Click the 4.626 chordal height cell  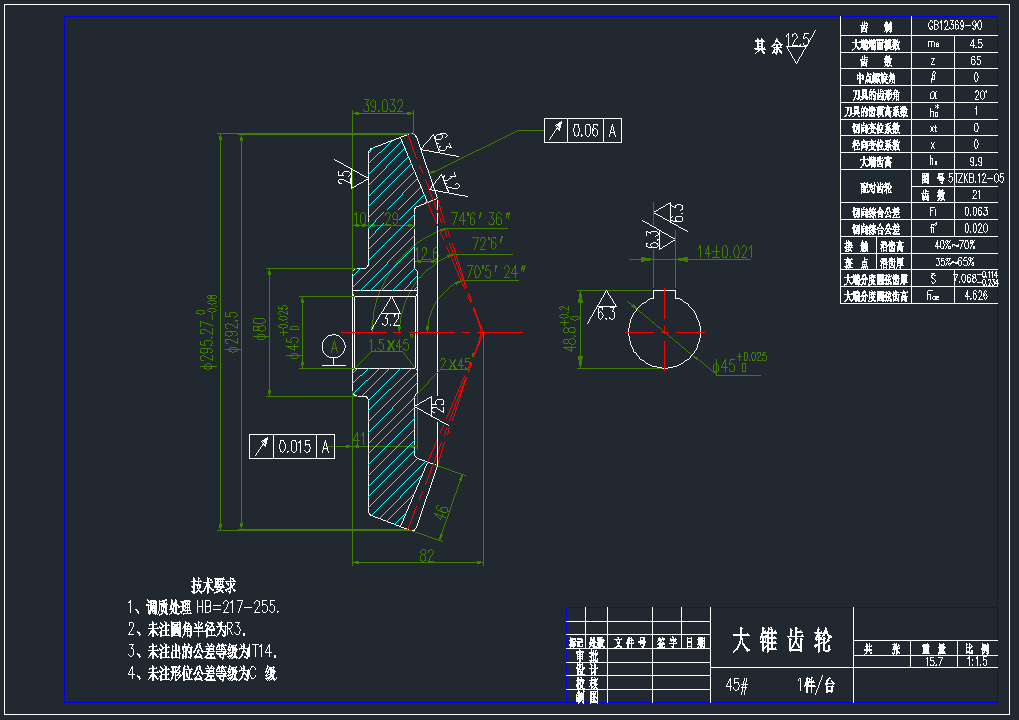pyautogui.click(x=975, y=296)
